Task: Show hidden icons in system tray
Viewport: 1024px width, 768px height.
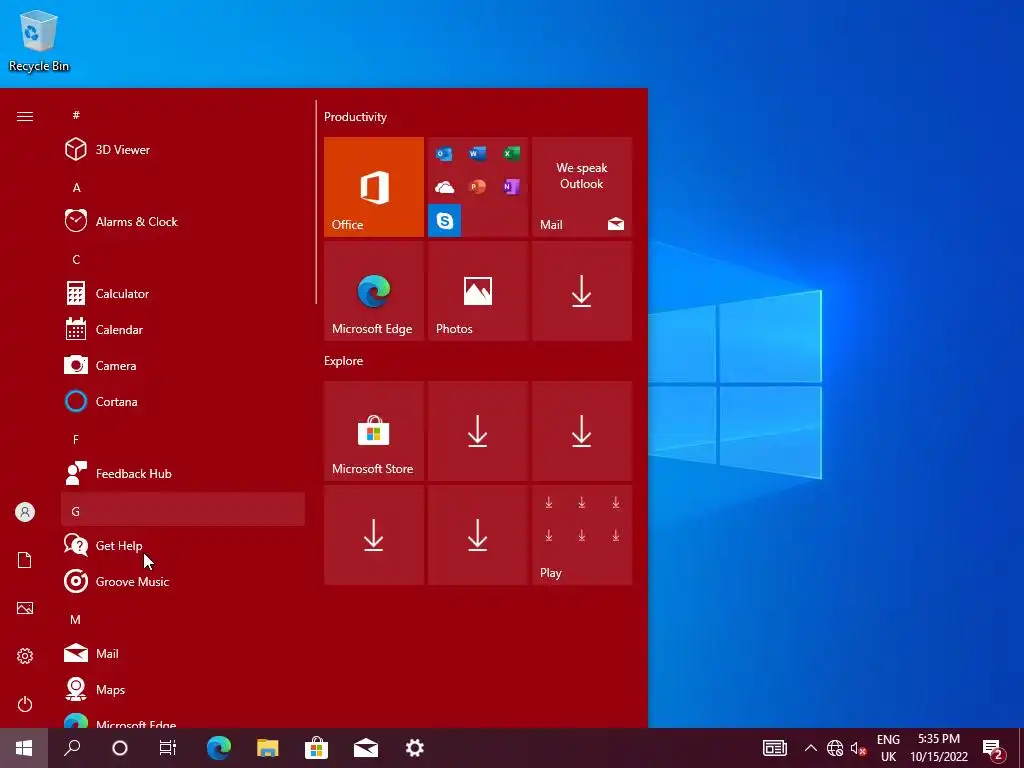Action: (810, 748)
